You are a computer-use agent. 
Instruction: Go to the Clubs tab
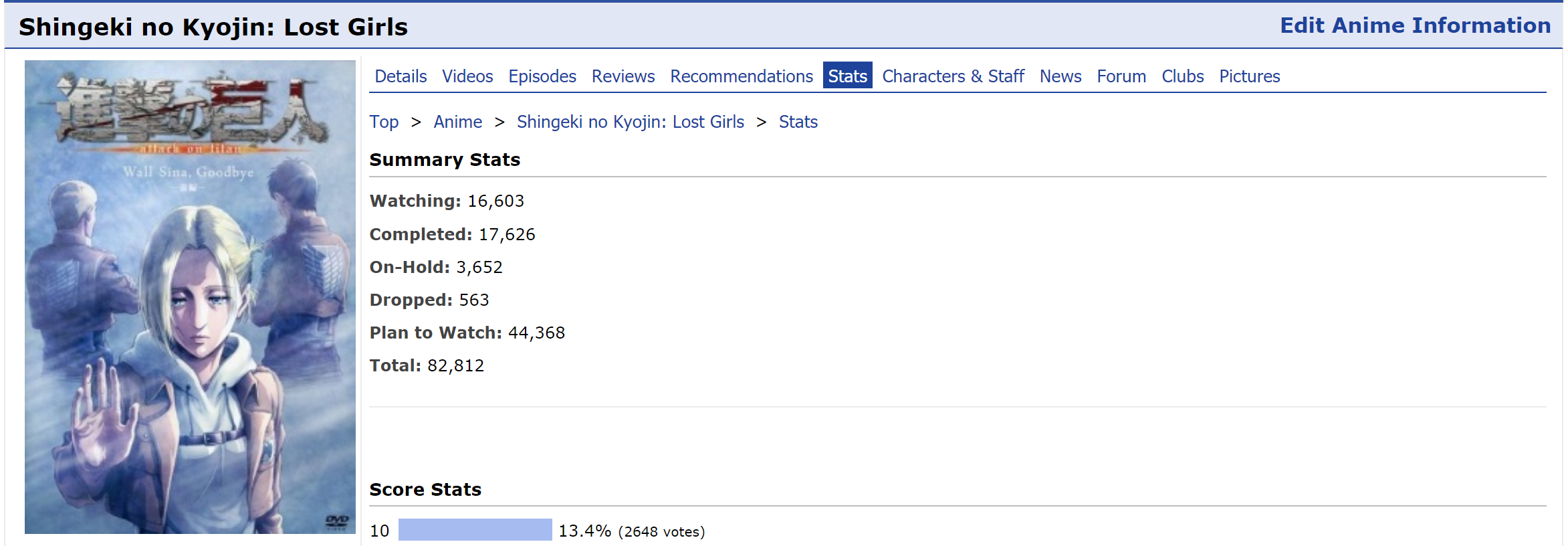tap(1182, 76)
